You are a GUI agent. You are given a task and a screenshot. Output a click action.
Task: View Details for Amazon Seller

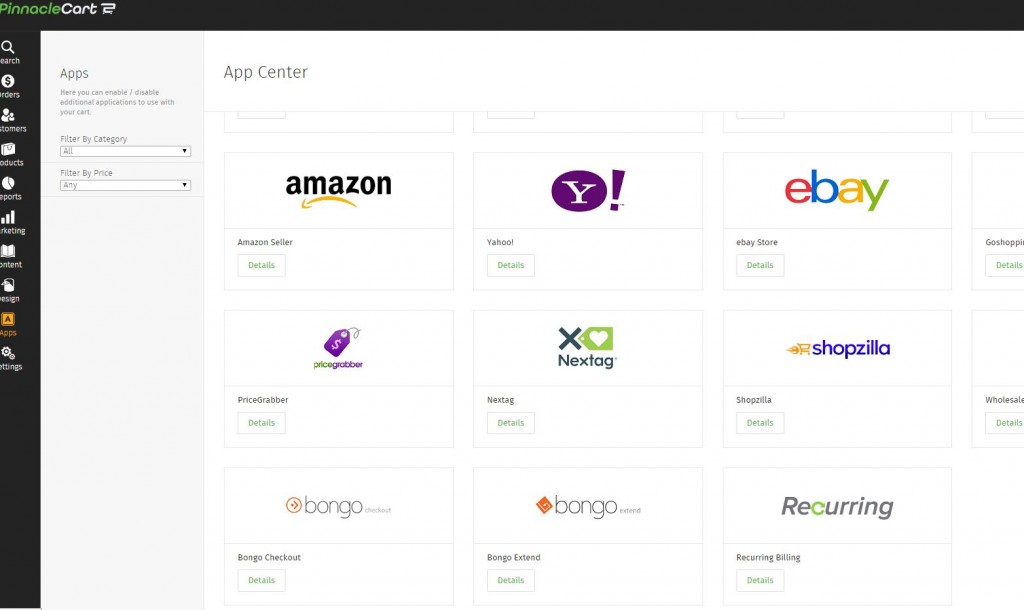coord(261,265)
